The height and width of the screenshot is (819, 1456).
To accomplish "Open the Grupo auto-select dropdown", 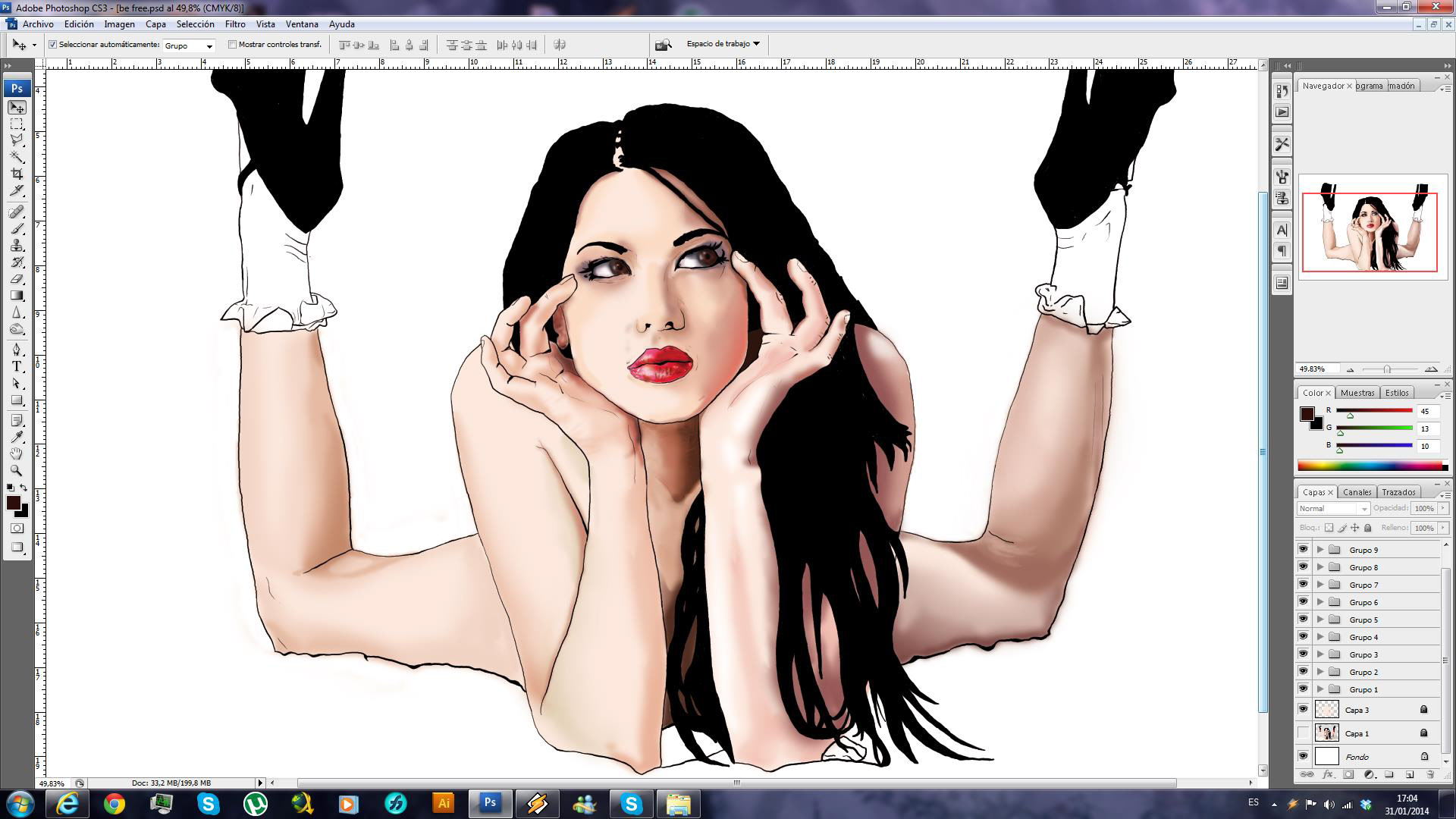I will (x=190, y=45).
